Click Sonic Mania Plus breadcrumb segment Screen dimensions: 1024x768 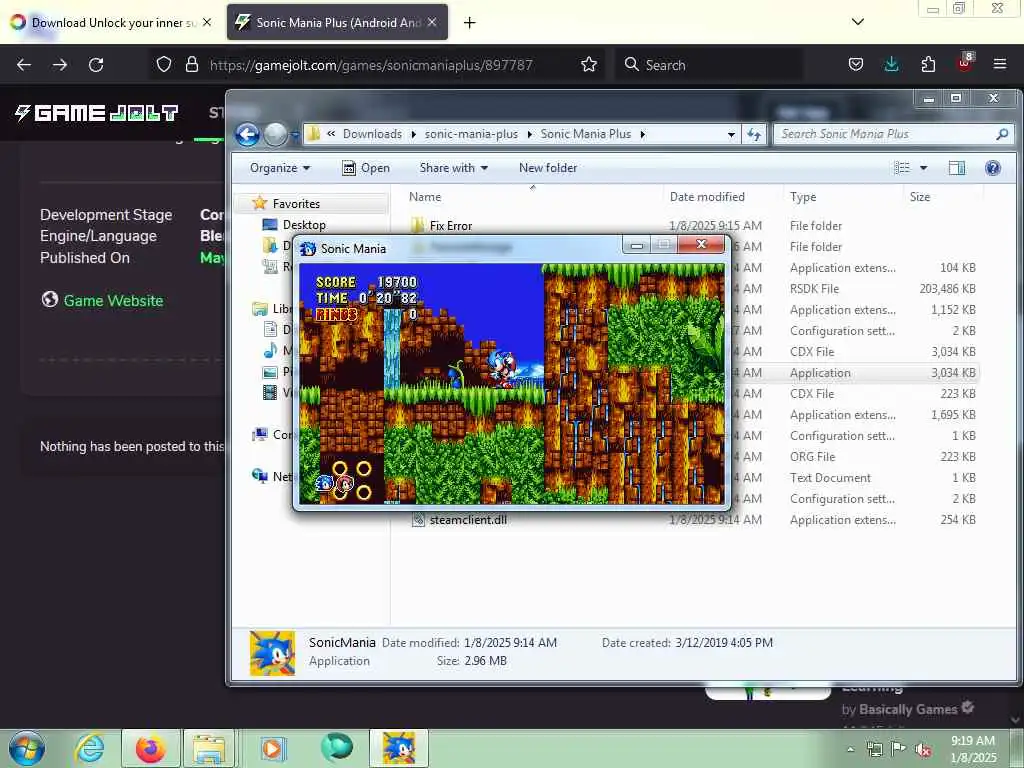tap(586, 134)
